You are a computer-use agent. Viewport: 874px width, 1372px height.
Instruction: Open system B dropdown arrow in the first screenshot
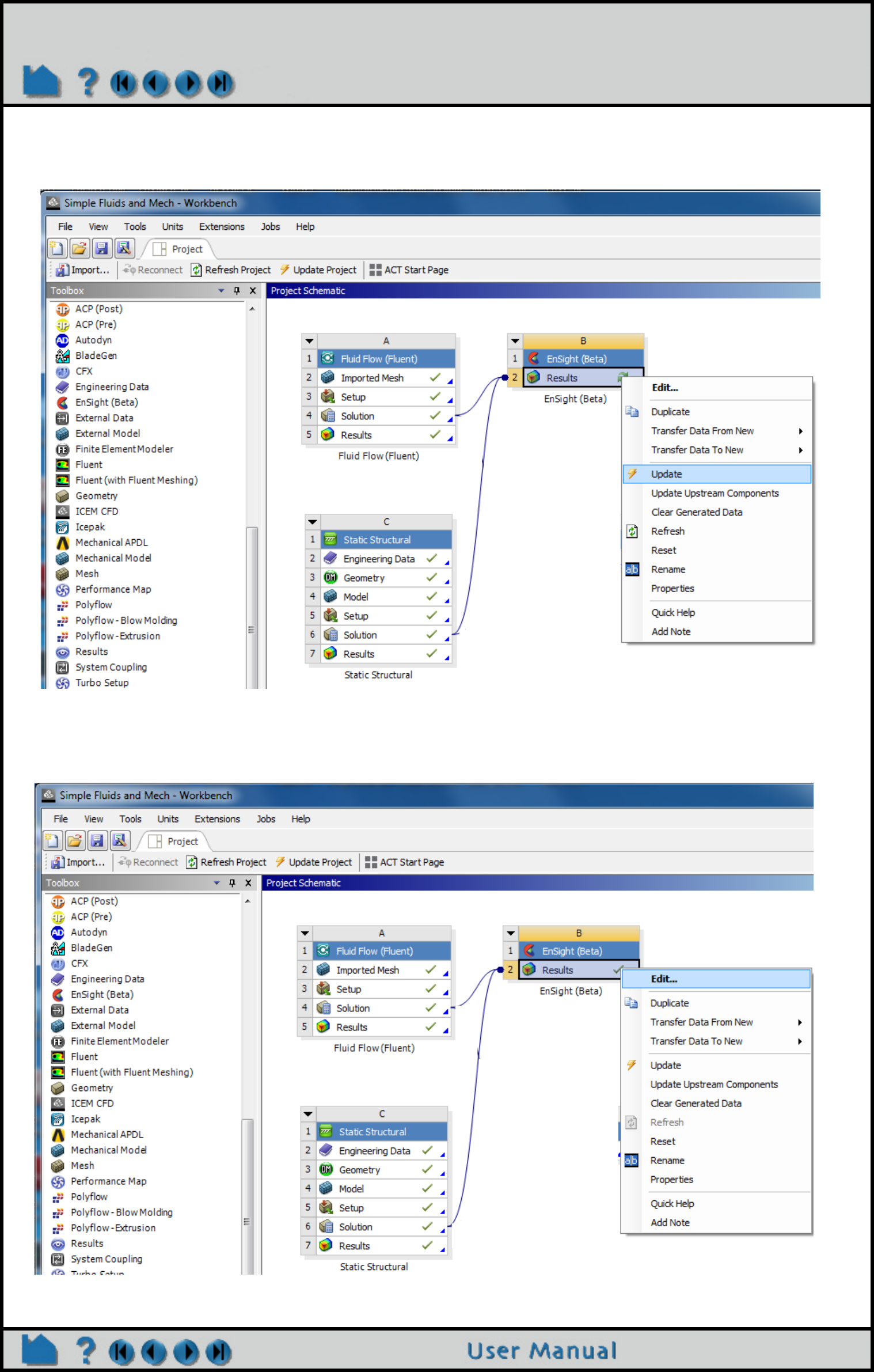515,341
